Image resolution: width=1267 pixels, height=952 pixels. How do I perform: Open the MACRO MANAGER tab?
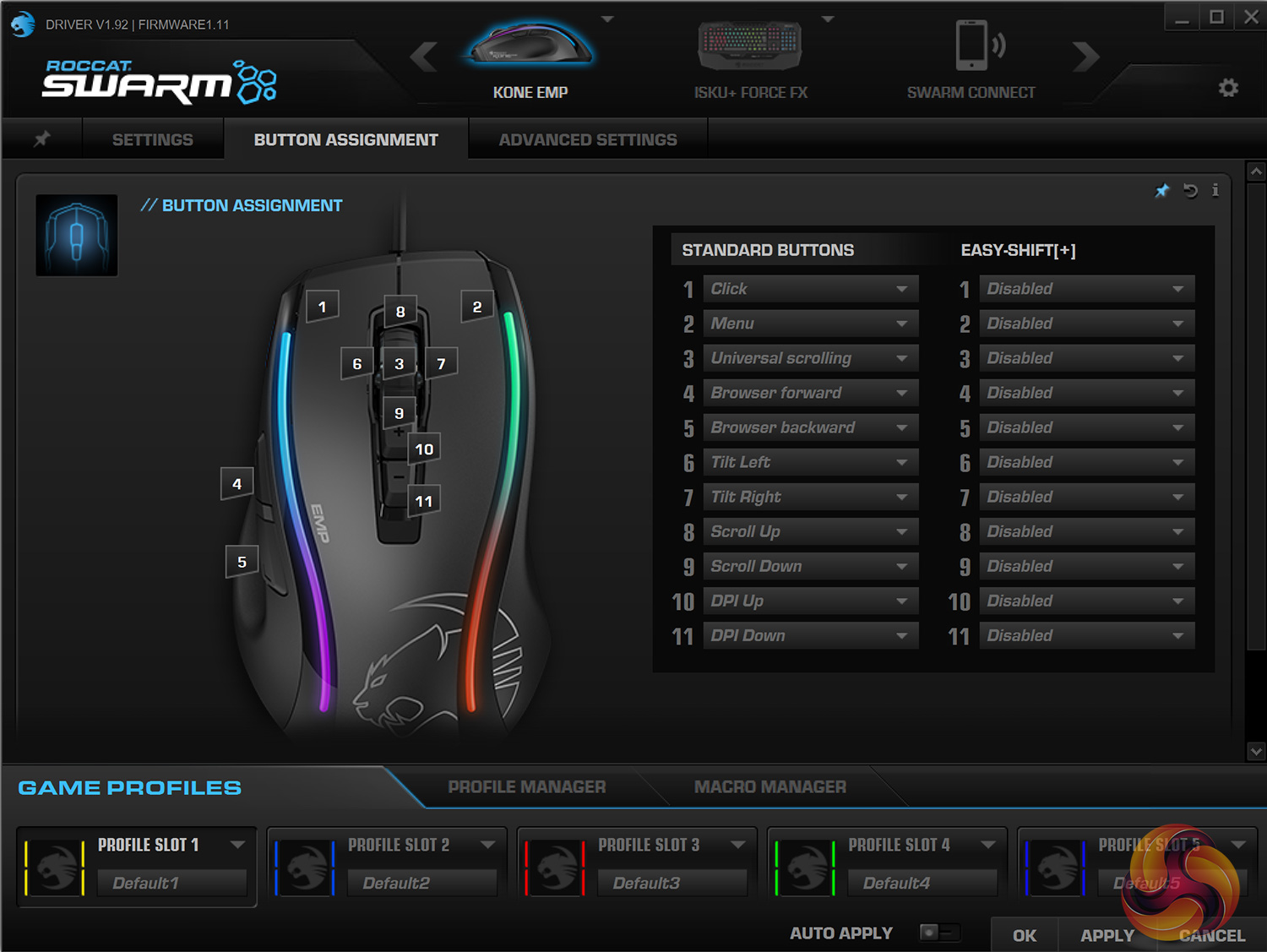[x=770, y=787]
